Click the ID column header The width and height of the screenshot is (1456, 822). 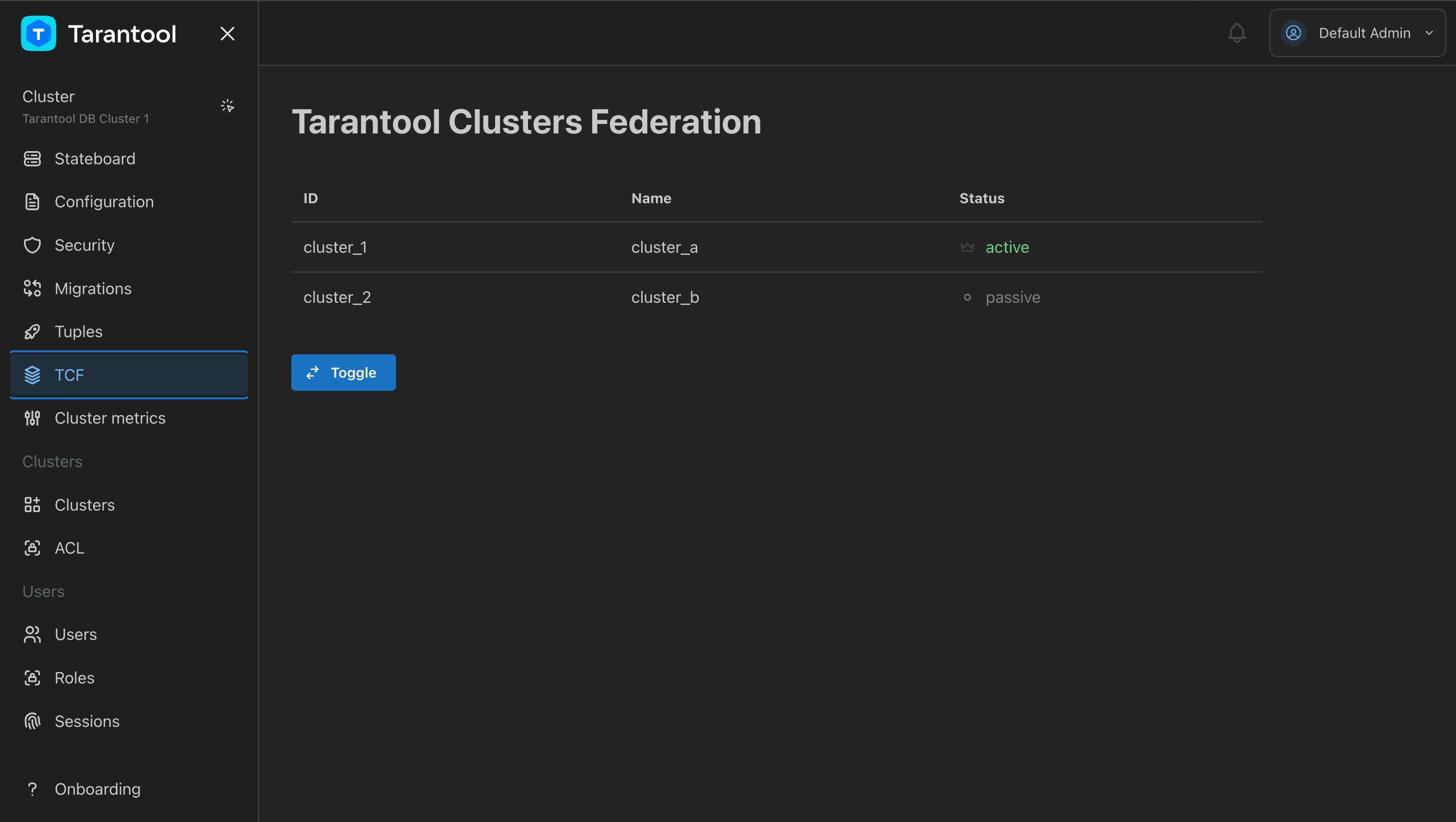(311, 198)
